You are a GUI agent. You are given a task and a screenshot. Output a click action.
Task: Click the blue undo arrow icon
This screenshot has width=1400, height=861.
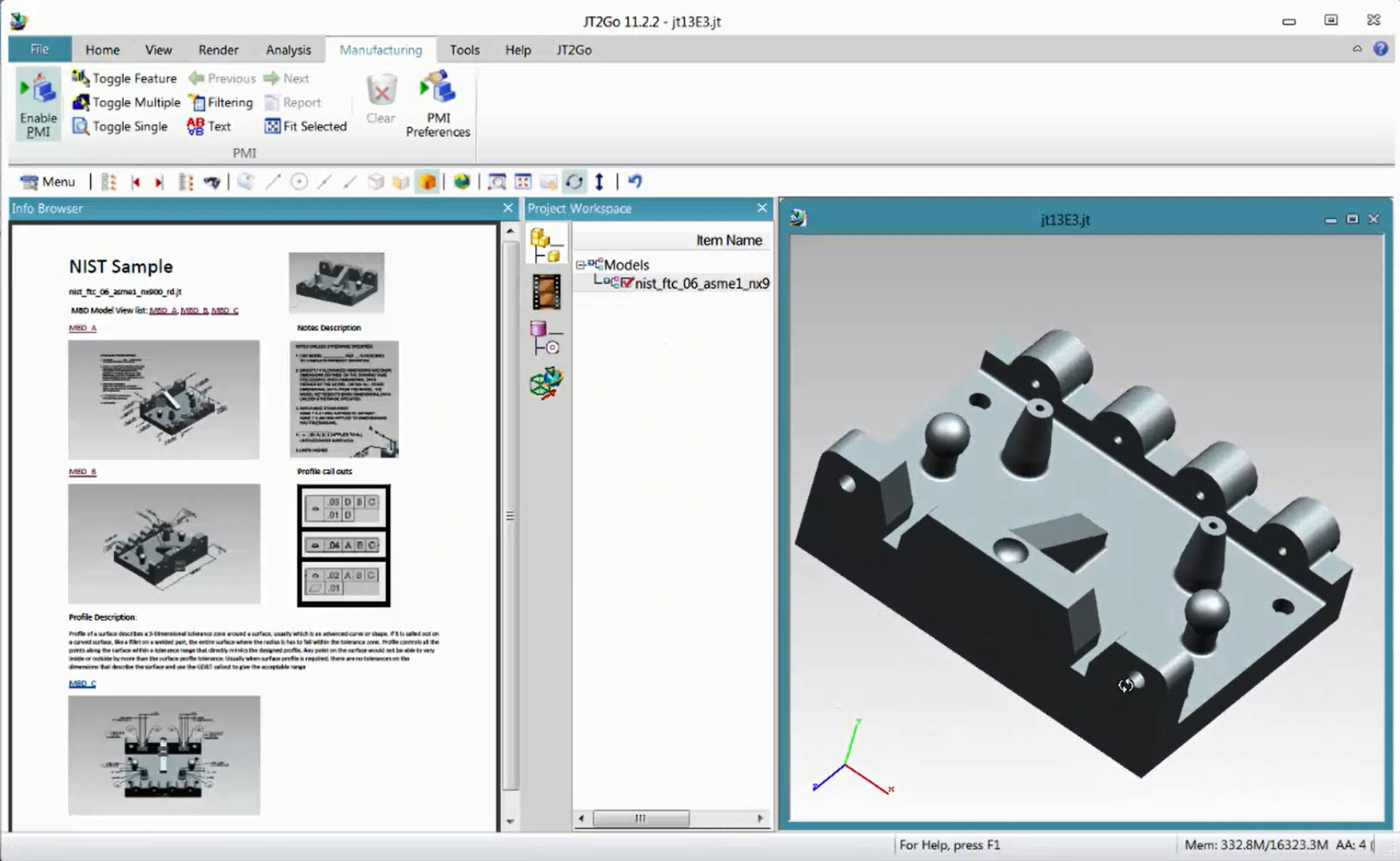pyautogui.click(x=635, y=181)
